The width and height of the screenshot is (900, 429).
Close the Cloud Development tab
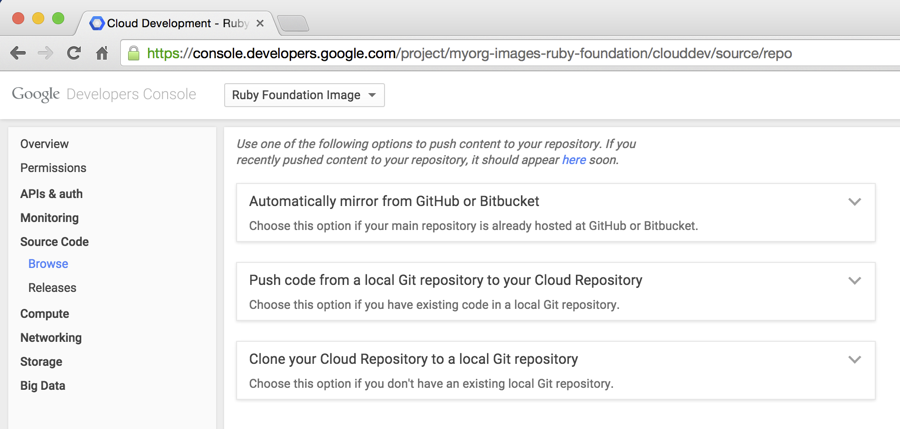[x=259, y=24]
